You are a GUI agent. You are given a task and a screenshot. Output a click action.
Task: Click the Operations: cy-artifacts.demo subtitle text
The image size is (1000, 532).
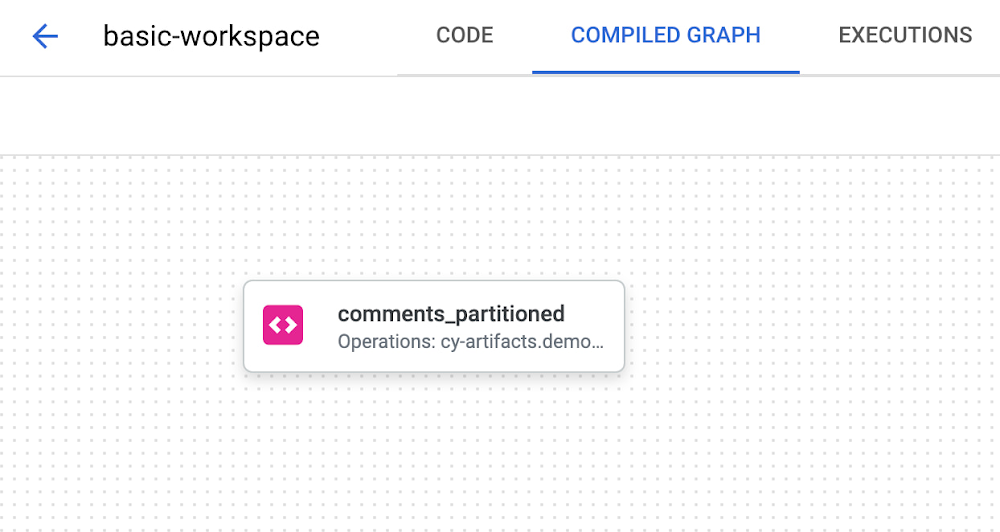click(470, 341)
